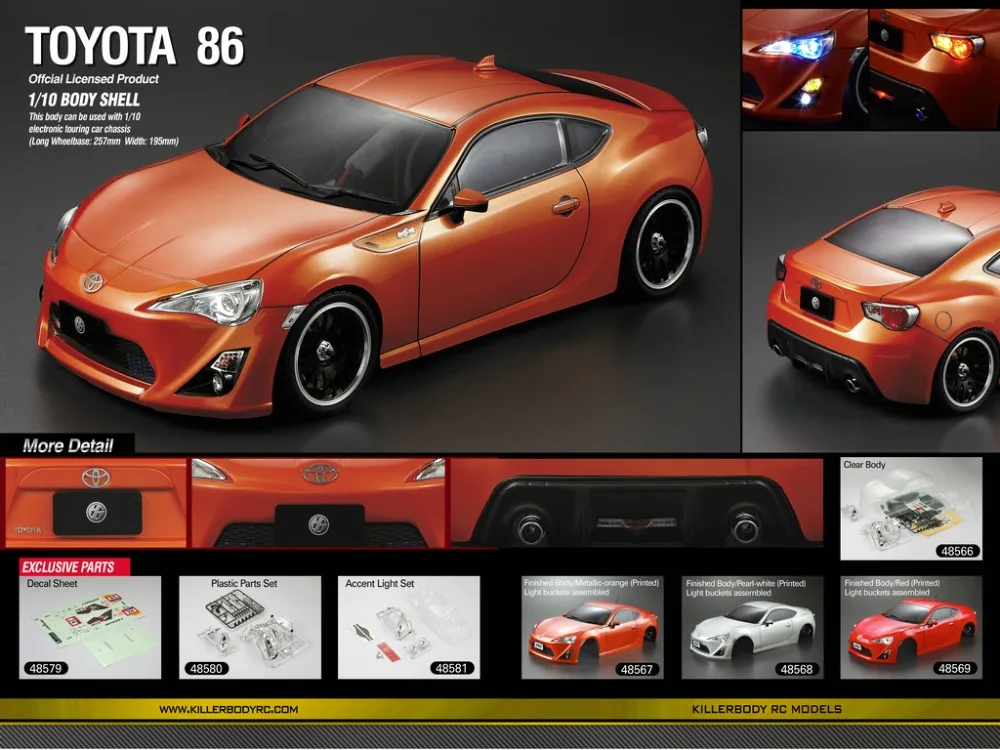1000x750 pixels.
Task: Click the 86 badge on front license plate
Action: click(79, 325)
